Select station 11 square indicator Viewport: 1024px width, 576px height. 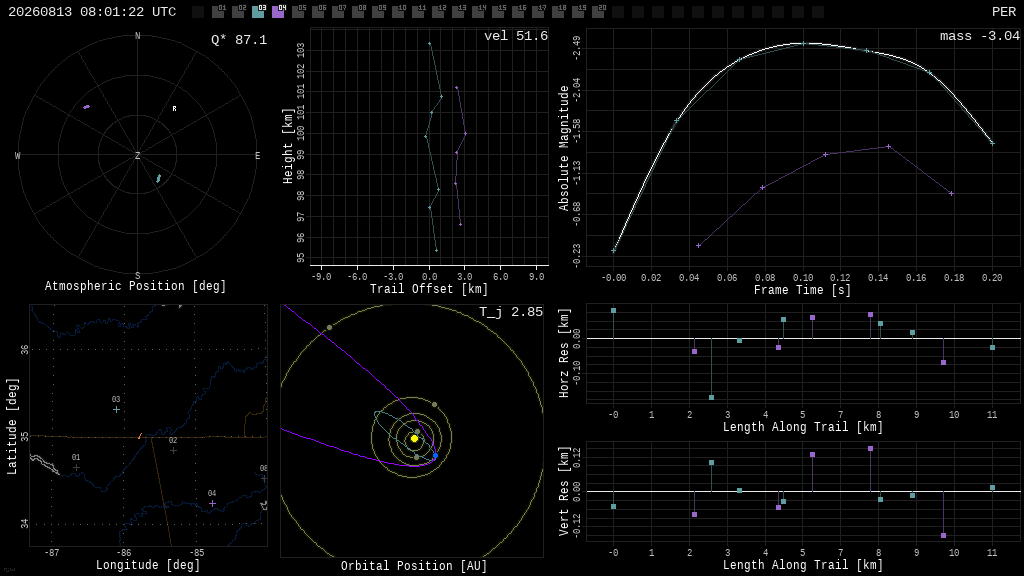click(x=418, y=12)
